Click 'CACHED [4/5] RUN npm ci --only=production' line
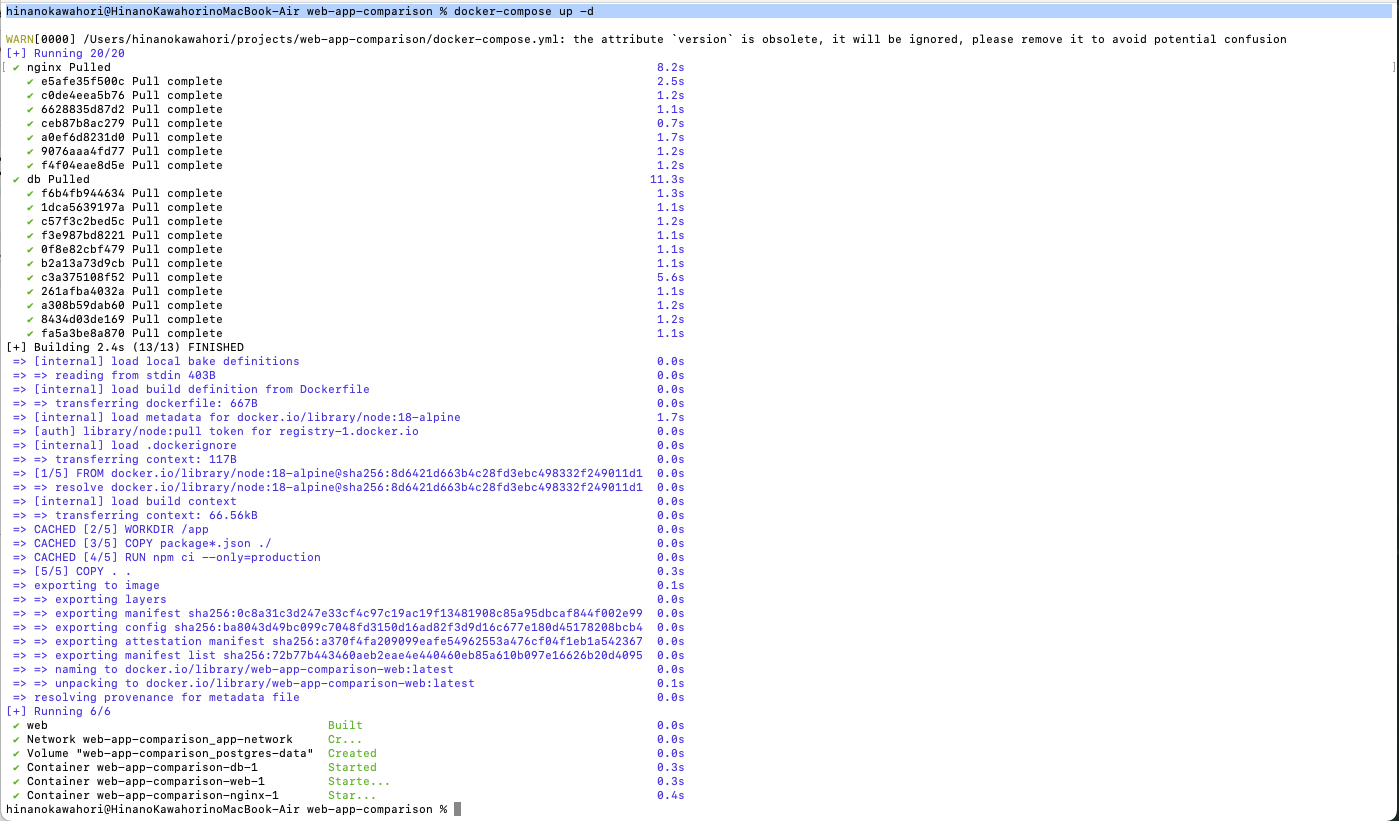 167,557
